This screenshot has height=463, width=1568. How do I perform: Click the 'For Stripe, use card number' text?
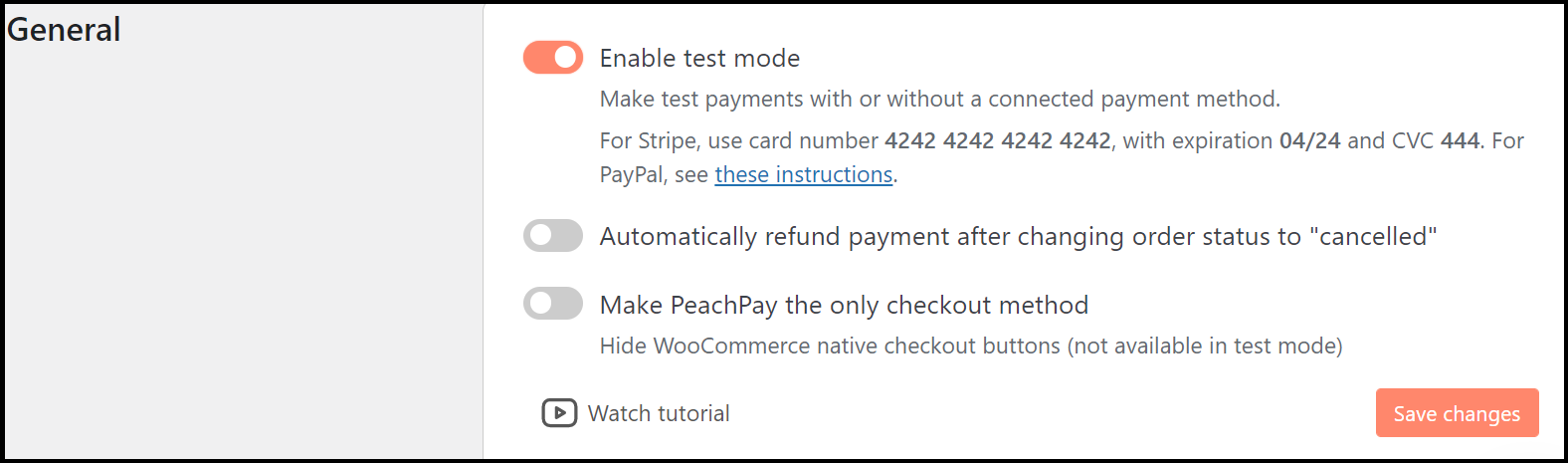click(x=739, y=140)
